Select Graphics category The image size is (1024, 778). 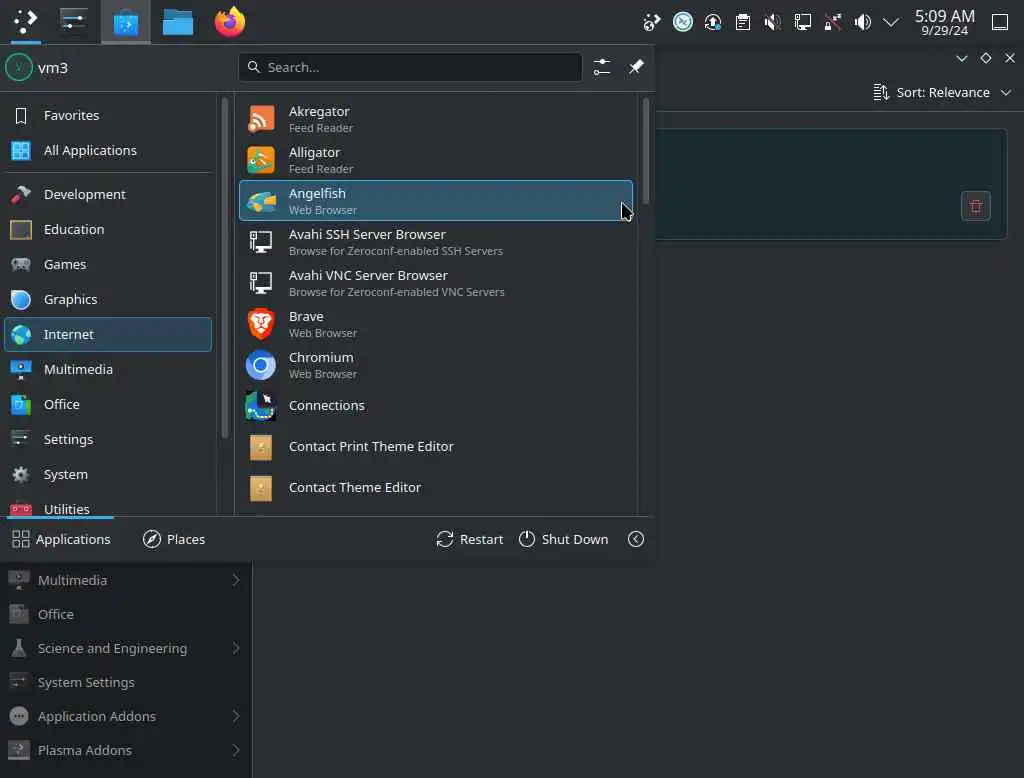(108, 299)
